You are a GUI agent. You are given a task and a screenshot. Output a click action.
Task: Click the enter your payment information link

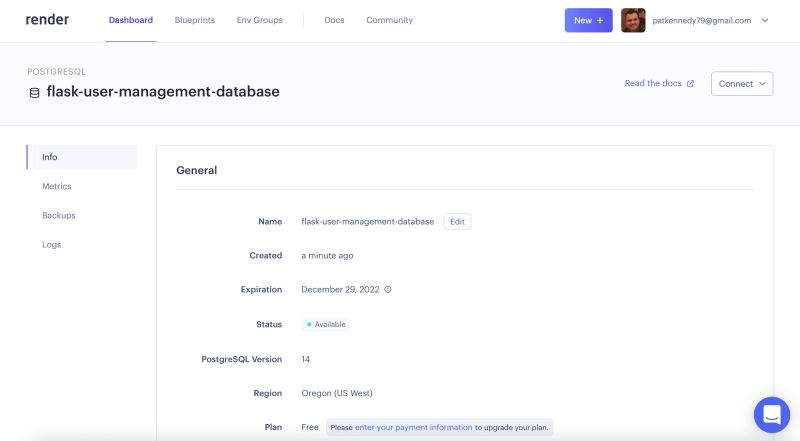[x=414, y=427]
